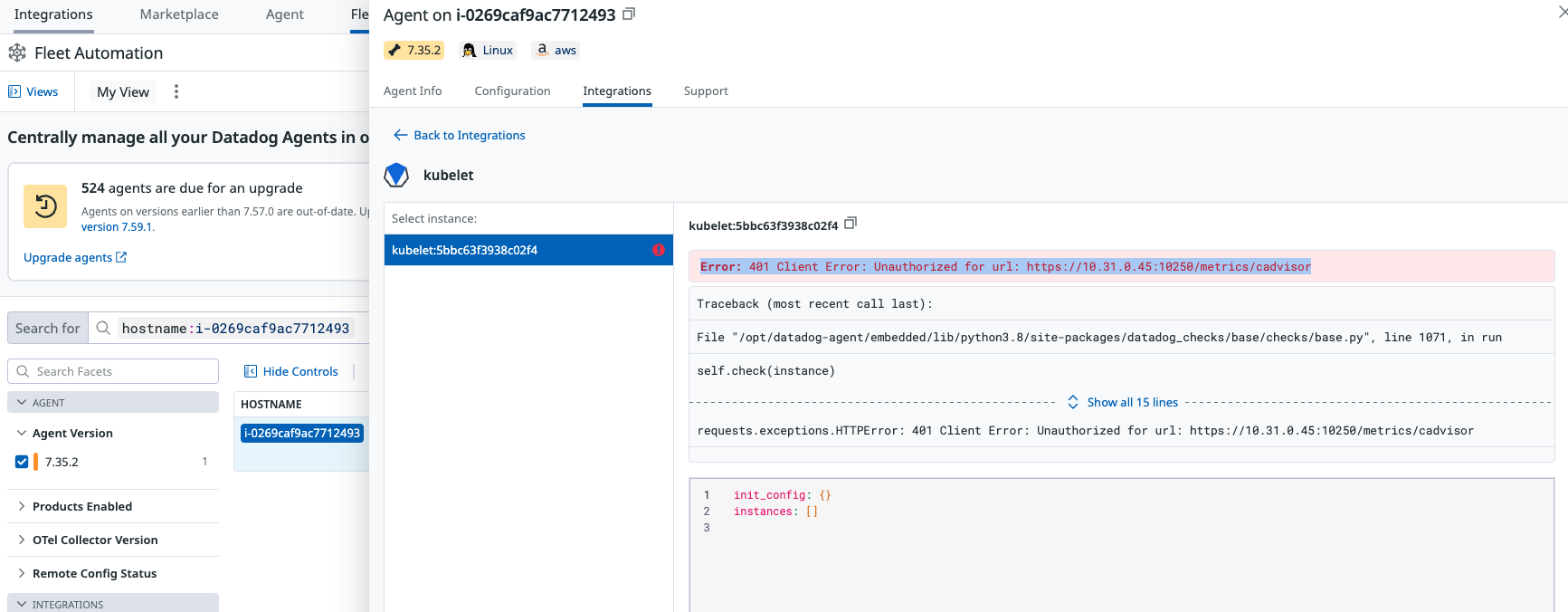The height and width of the screenshot is (612, 1568).
Task: Click the requests.exceptions.HTTPError line
Action: 1122,430
